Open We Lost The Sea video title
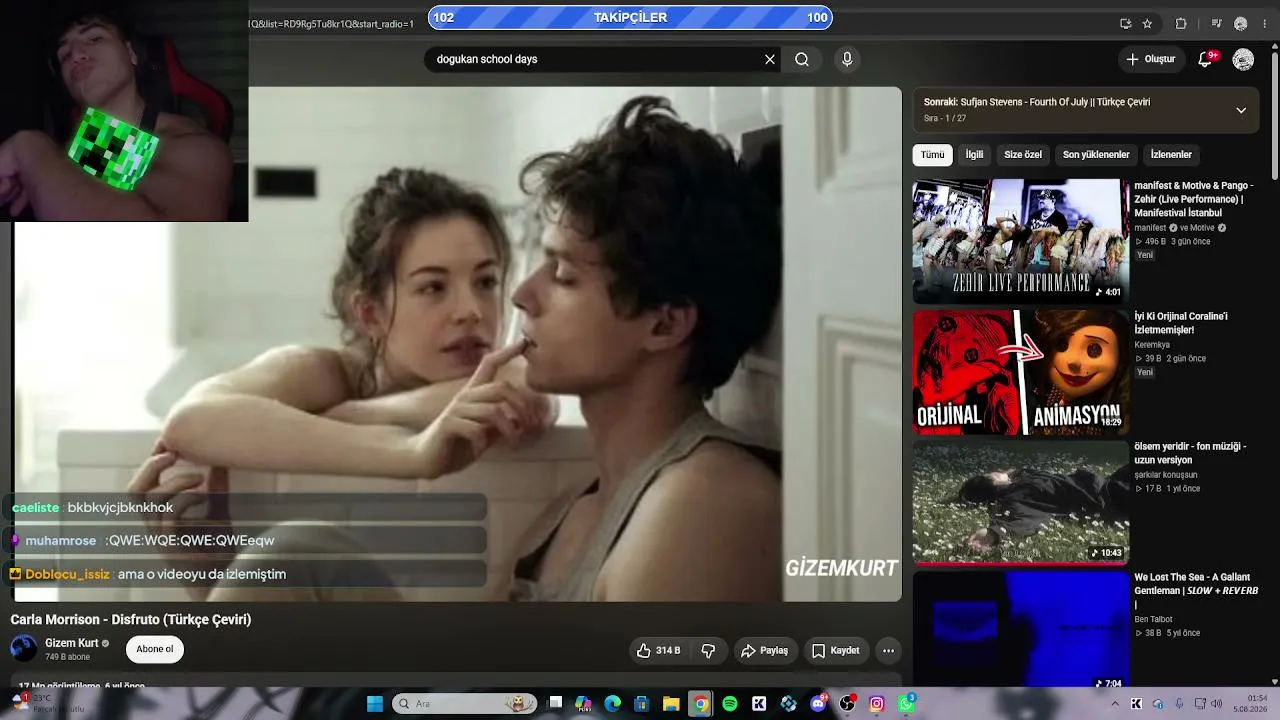This screenshot has width=1280, height=720. (x=1196, y=590)
